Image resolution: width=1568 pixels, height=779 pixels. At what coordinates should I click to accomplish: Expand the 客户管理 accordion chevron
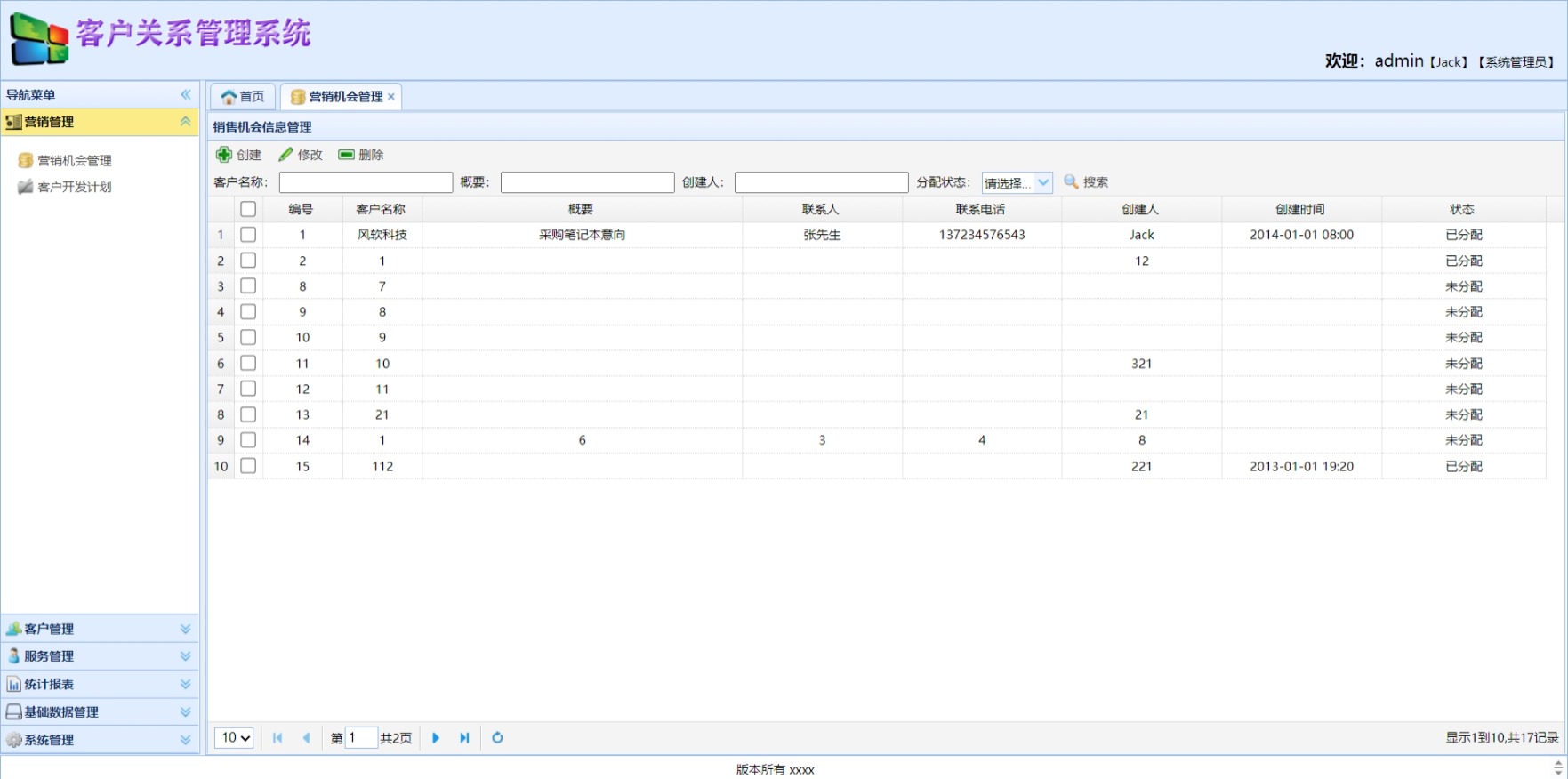[186, 629]
